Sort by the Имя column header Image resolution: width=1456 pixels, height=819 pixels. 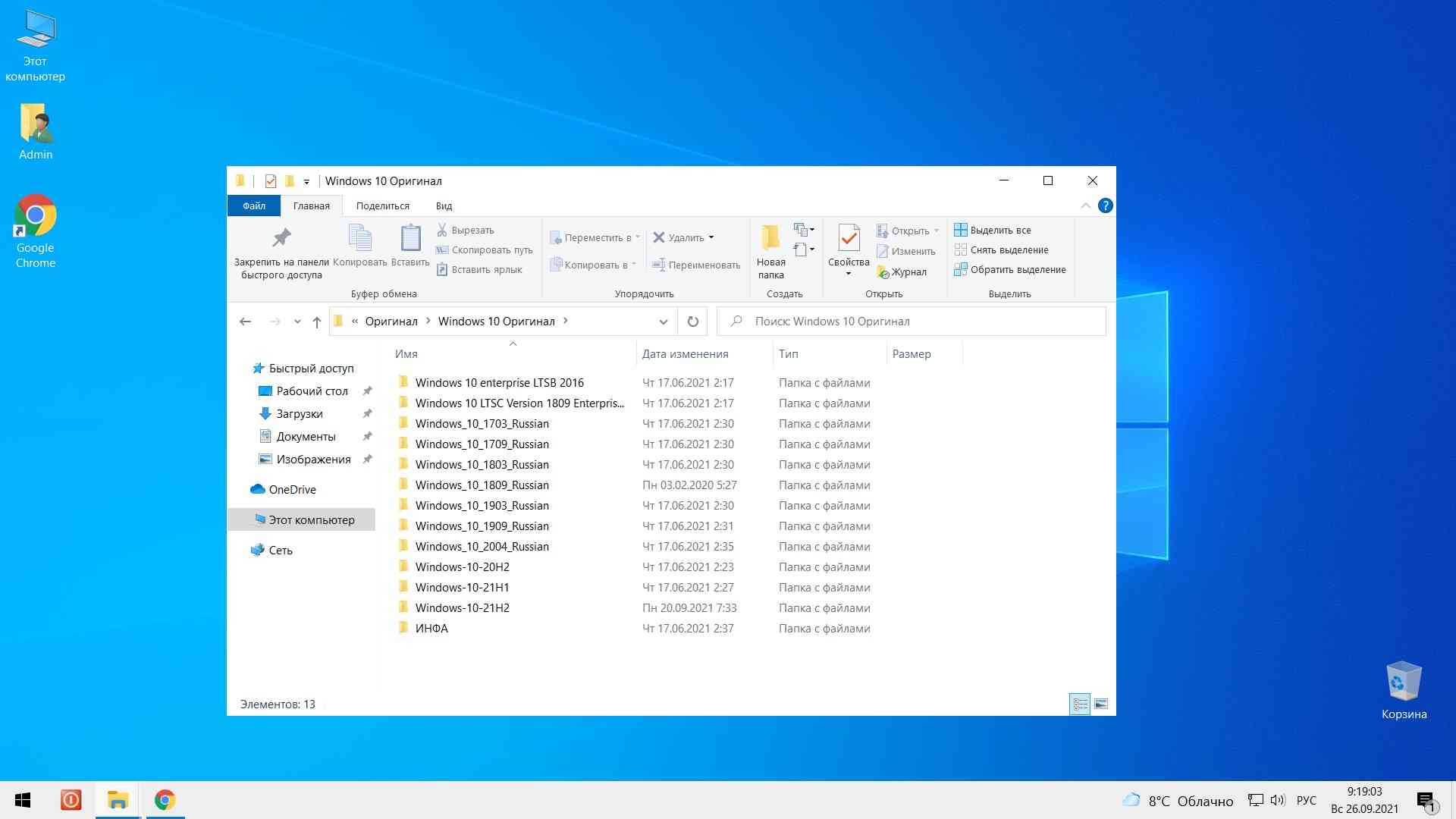513,354
